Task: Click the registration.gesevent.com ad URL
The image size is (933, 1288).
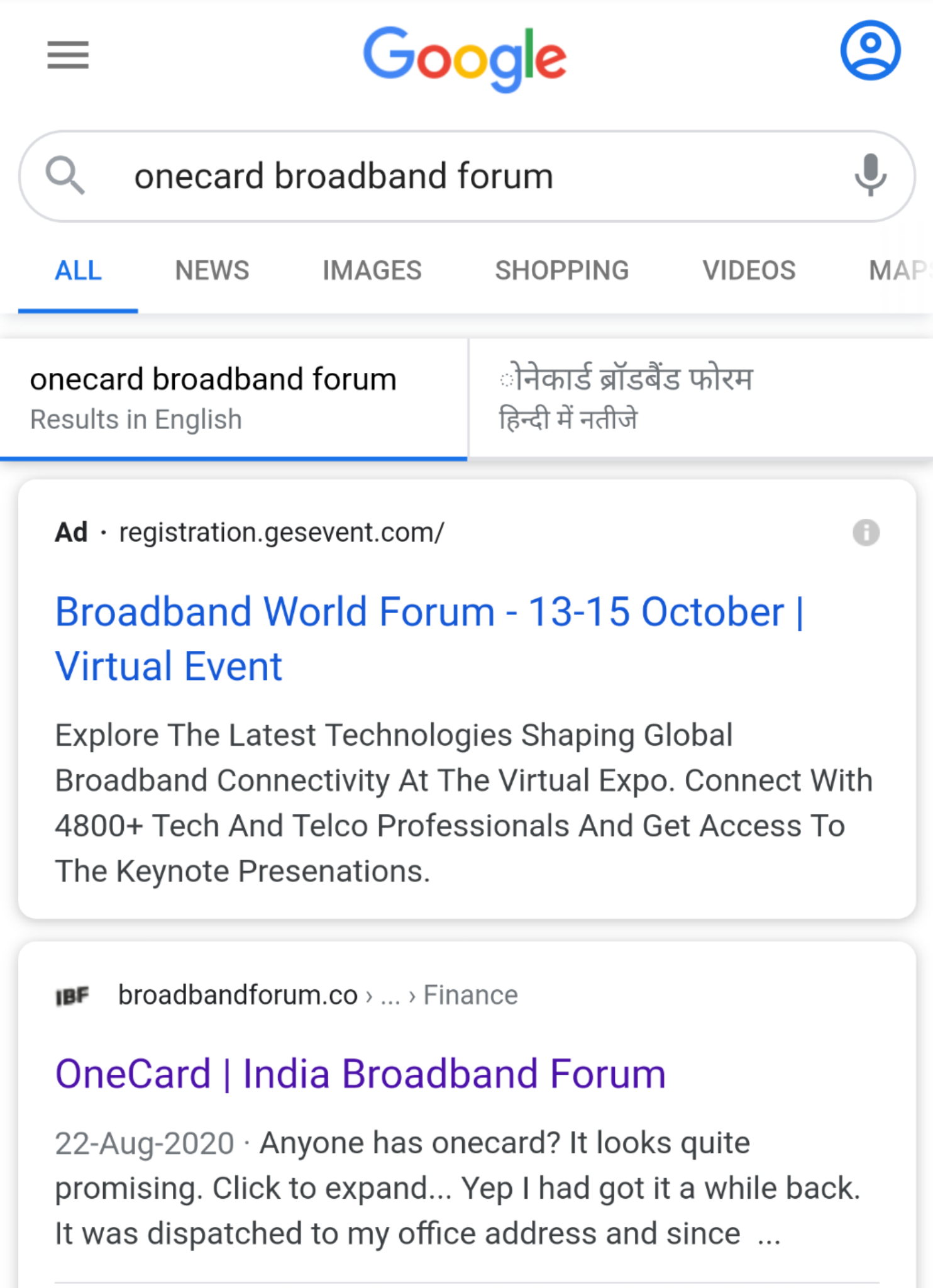Action: (x=281, y=533)
